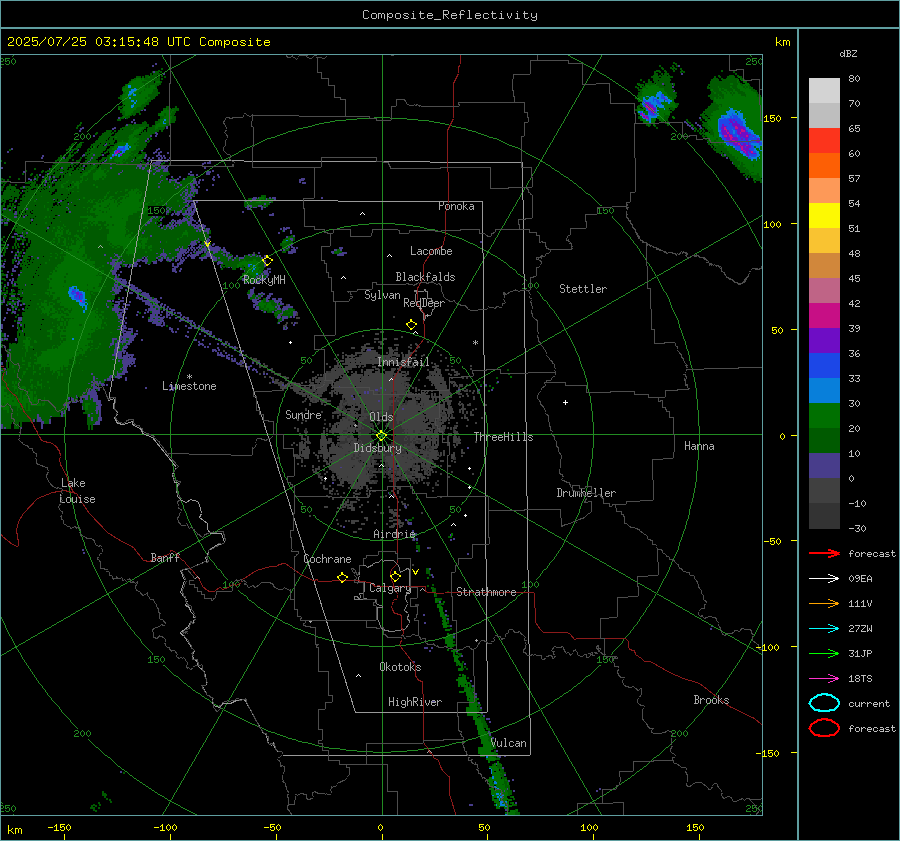Select the cyan 27ZW arrow icon

click(824, 629)
